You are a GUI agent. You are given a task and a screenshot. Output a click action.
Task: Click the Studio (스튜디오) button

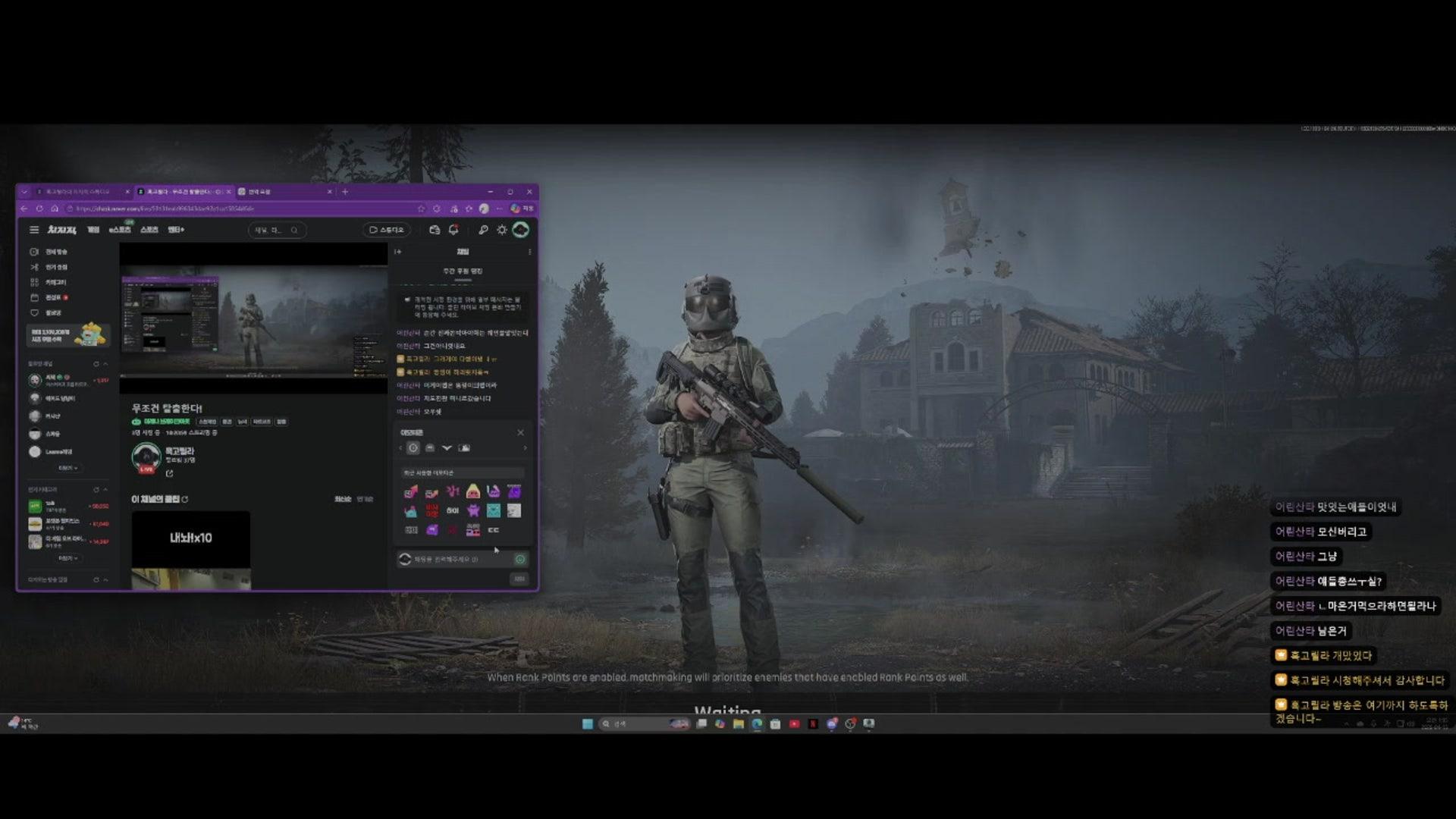click(x=387, y=230)
